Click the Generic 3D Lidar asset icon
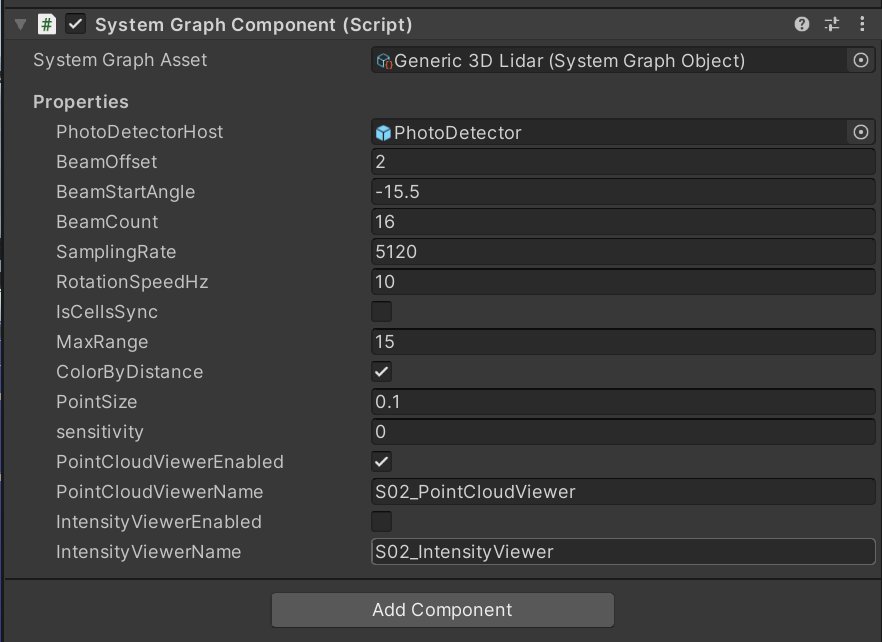 point(383,61)
